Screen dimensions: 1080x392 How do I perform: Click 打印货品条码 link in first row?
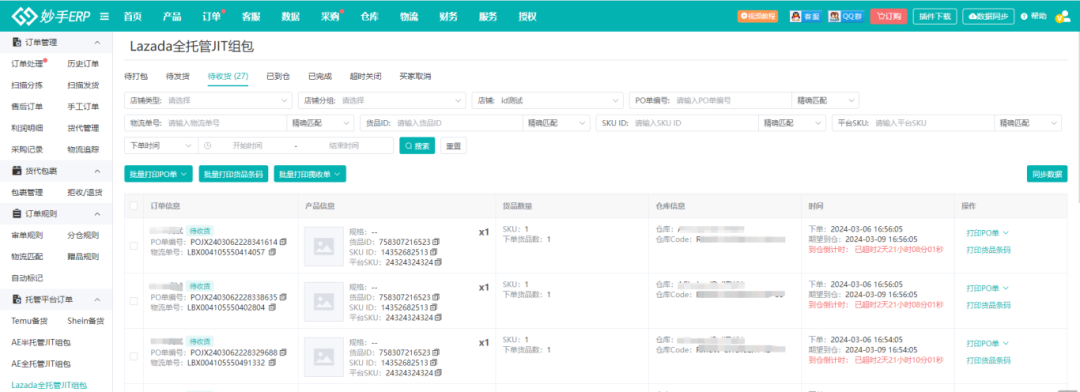tap(988, 250)
